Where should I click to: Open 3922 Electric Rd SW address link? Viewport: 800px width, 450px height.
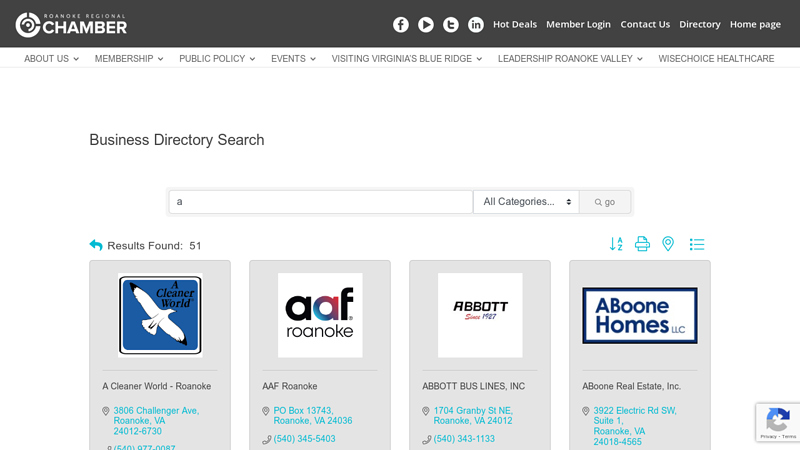[x=635, y=426]
